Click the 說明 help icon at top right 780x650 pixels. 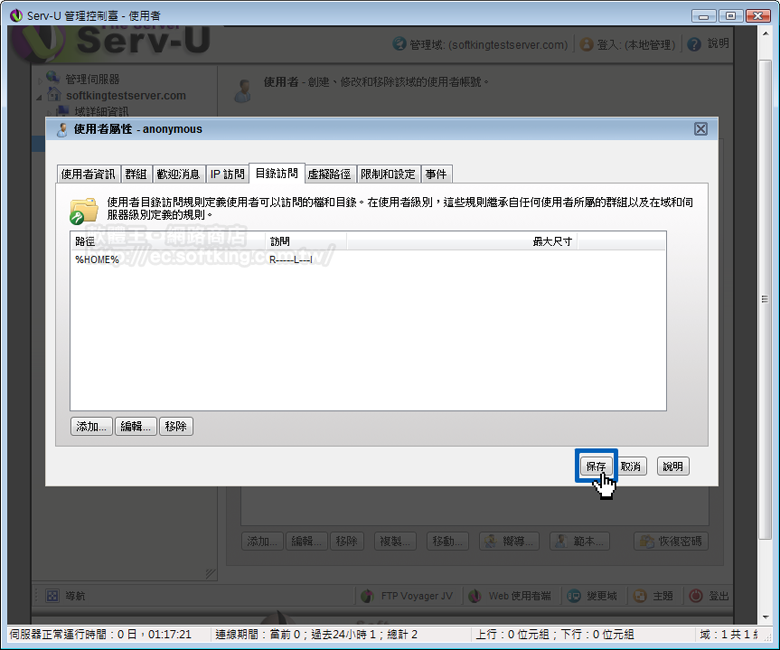point(694,45)
